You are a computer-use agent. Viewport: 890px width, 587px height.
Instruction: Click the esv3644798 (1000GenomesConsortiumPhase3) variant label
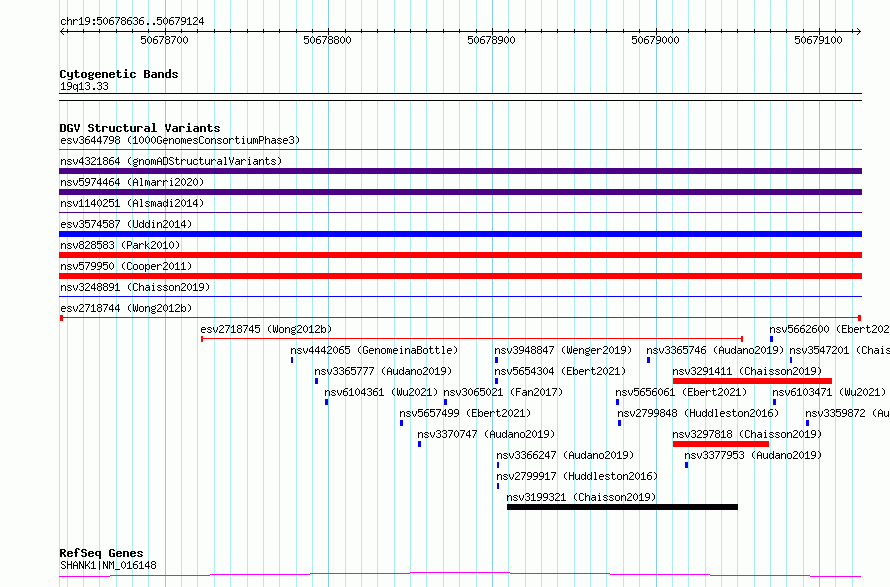point(180,140)
